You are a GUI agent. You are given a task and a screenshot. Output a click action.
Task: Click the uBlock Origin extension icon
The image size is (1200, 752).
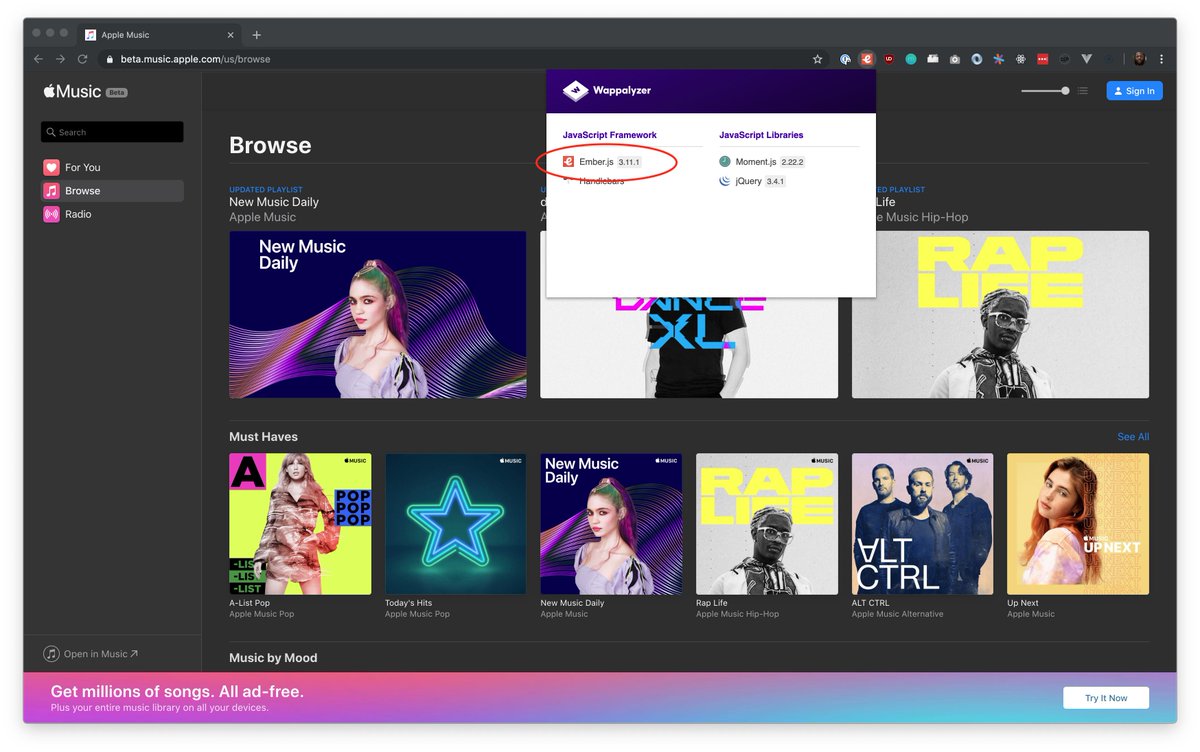888,59
